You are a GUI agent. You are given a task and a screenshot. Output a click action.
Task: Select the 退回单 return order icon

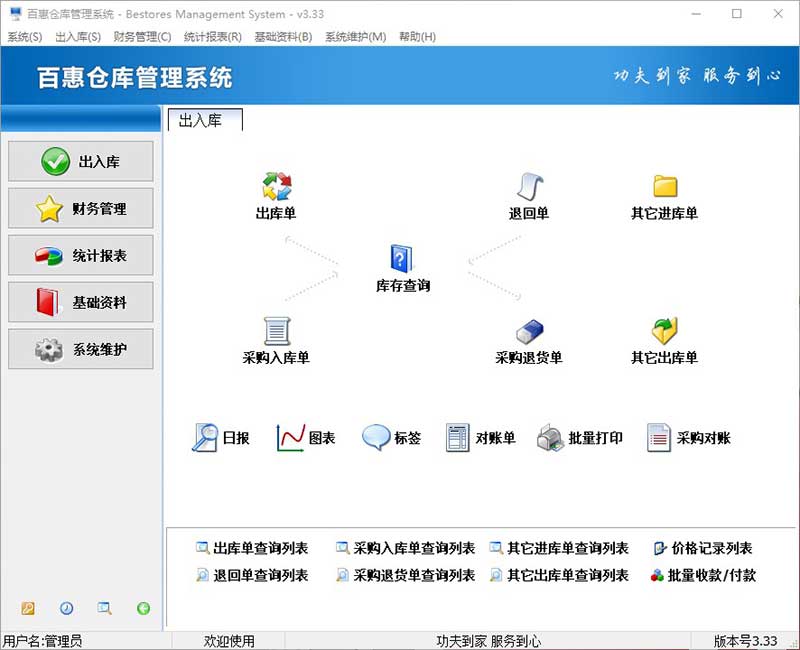(529, 187)
